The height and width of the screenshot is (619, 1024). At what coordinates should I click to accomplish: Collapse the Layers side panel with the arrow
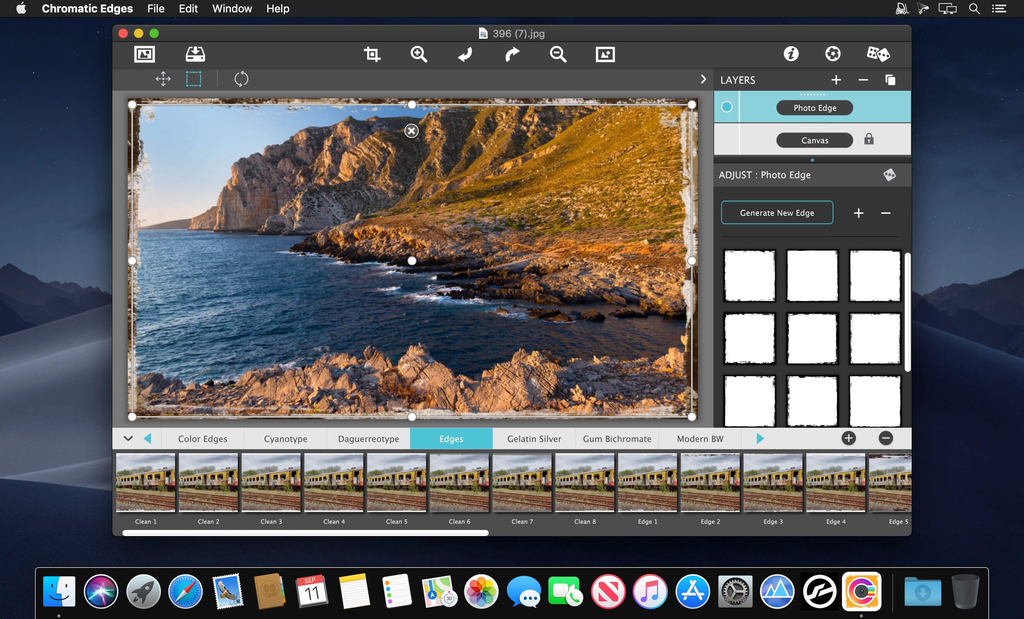point(703,79)
